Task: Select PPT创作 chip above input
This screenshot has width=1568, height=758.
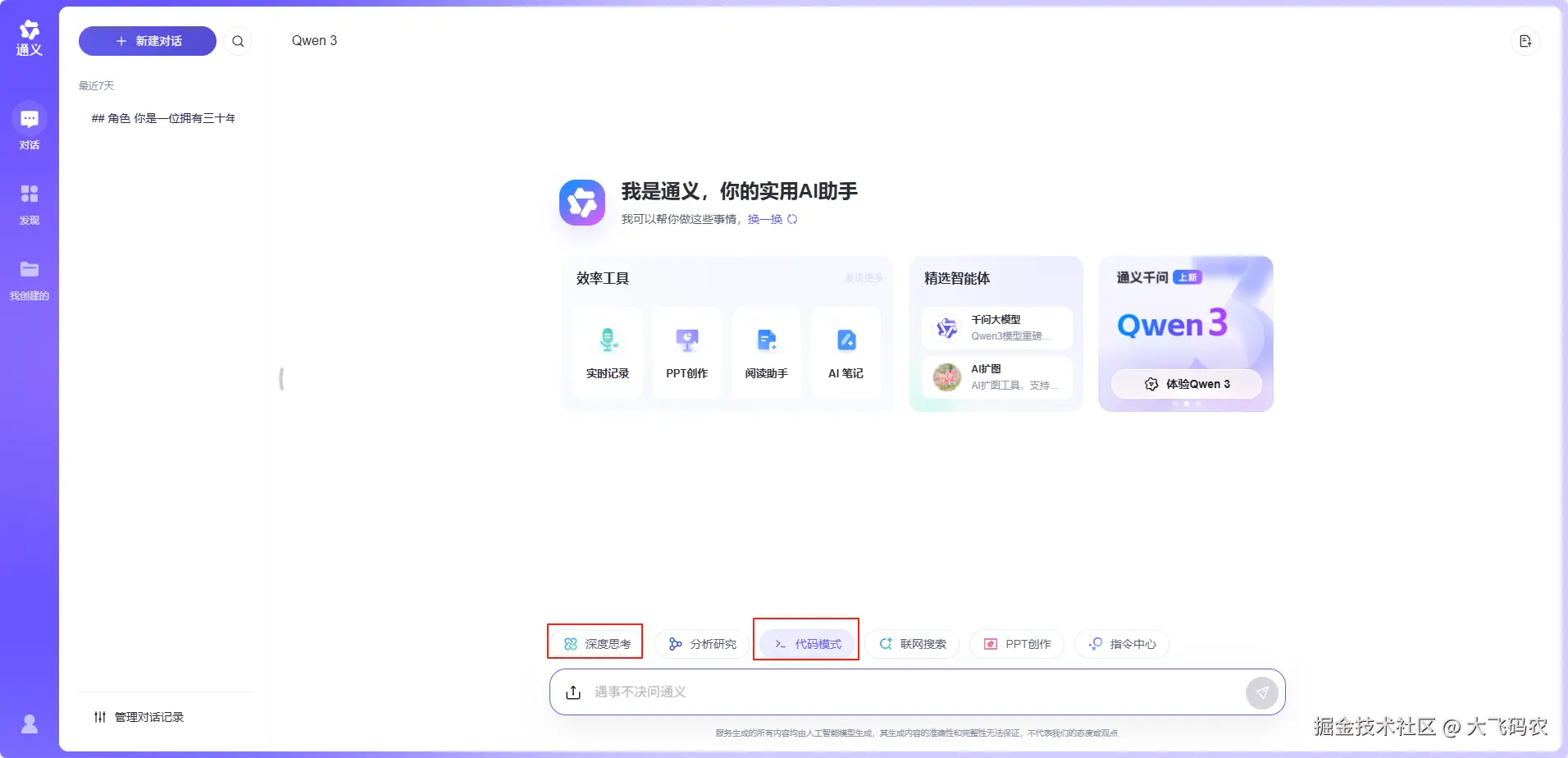Action: click(x=1017, y=644)
